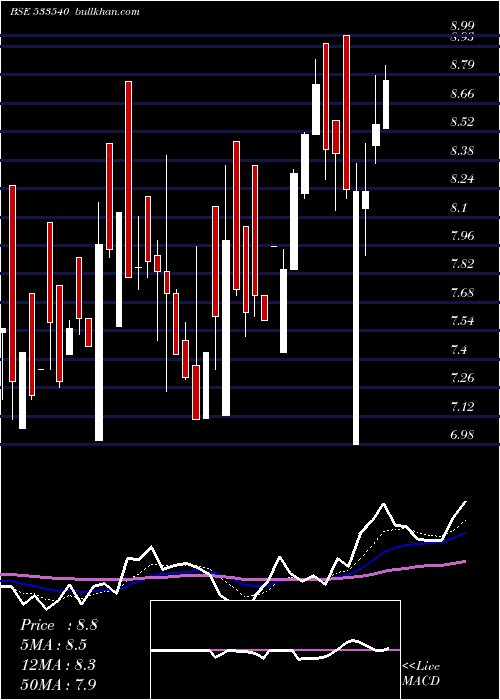Click the '12MA : 8.3' readout

58,664
